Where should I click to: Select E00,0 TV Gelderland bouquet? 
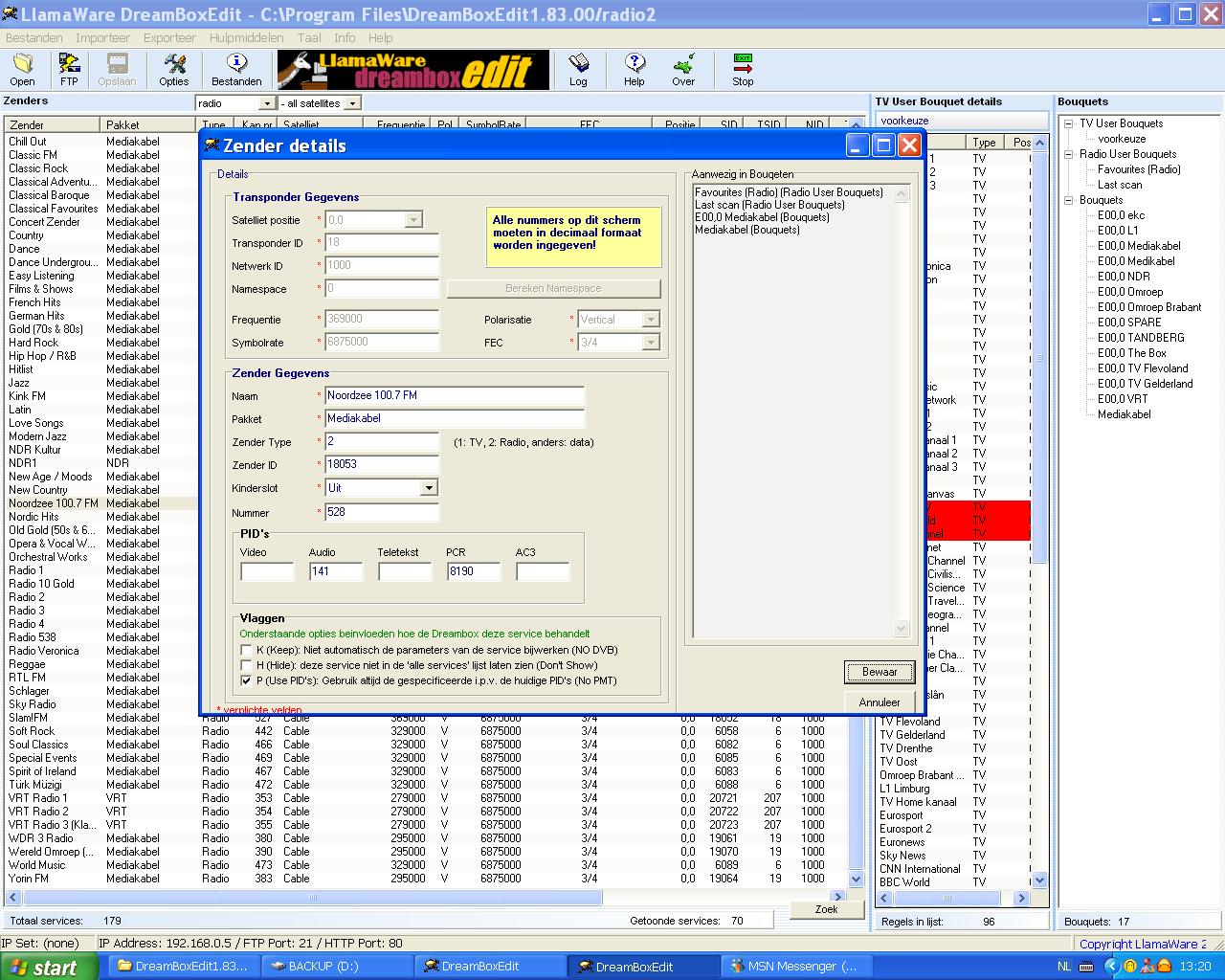(x=1146, y=384)
